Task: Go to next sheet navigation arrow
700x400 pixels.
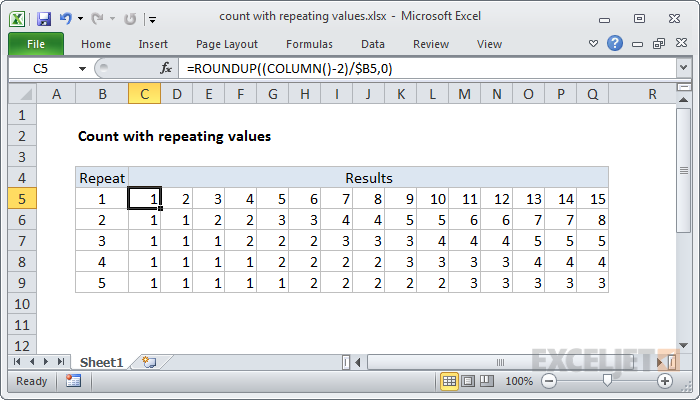Action: (46, 362)
